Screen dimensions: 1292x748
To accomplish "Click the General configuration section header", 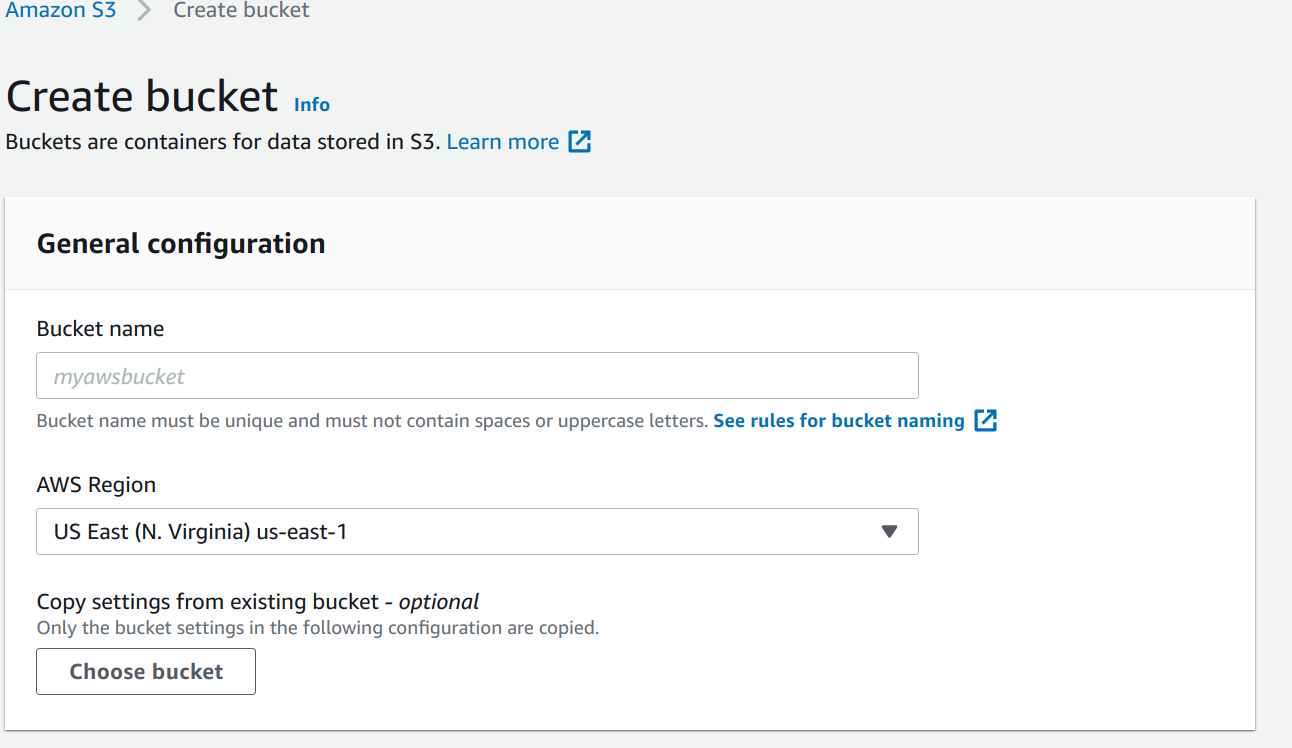I will (x=181, y=244).
